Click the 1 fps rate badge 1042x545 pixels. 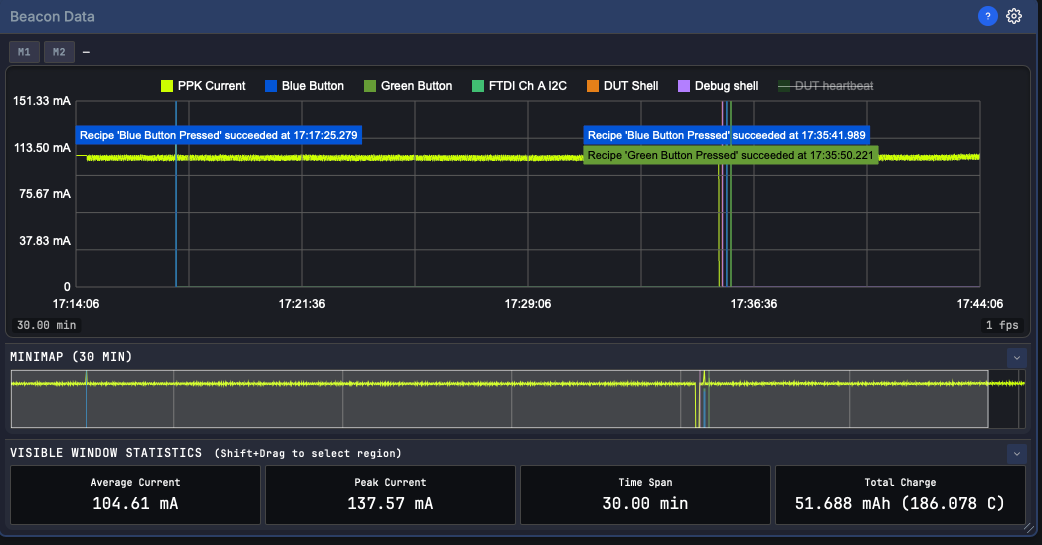point(1001,325)
